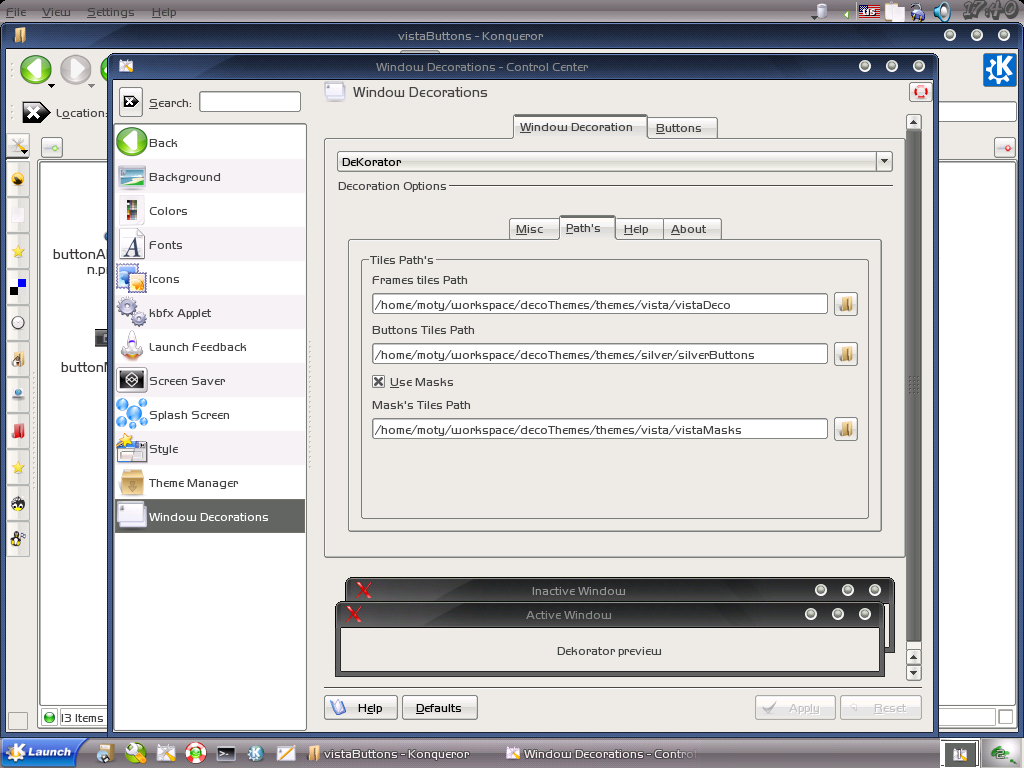Browse folder for Frames tiles Path

[x=846, y=304]
